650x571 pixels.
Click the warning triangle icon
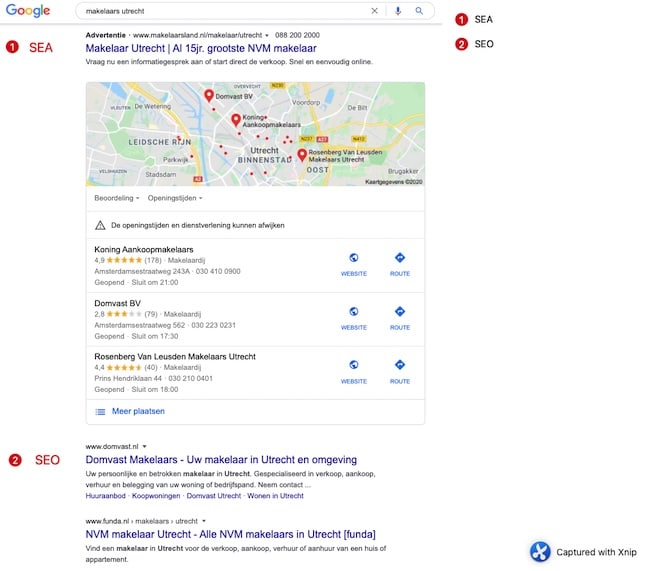(x=100, y=225)
